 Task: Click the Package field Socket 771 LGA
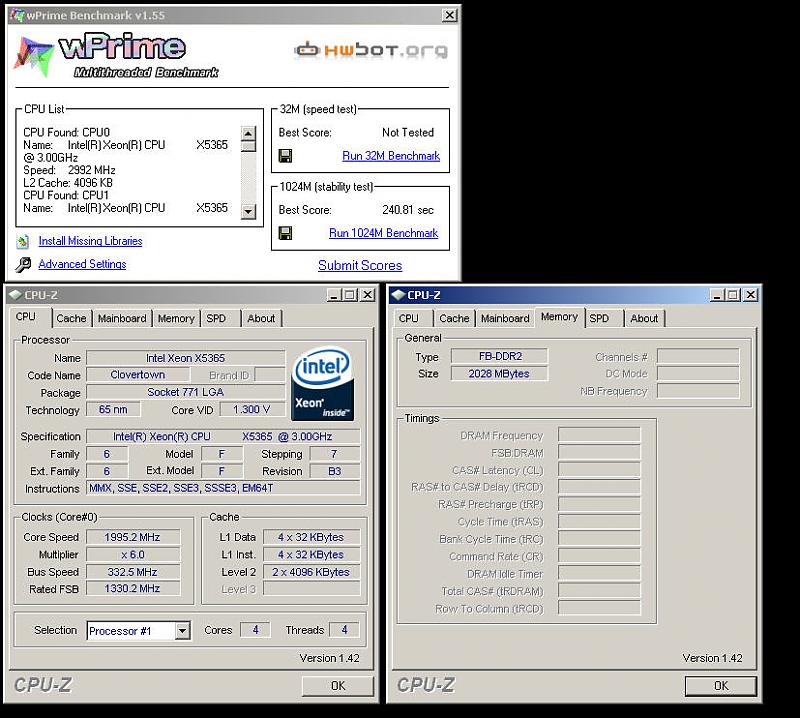186,392
